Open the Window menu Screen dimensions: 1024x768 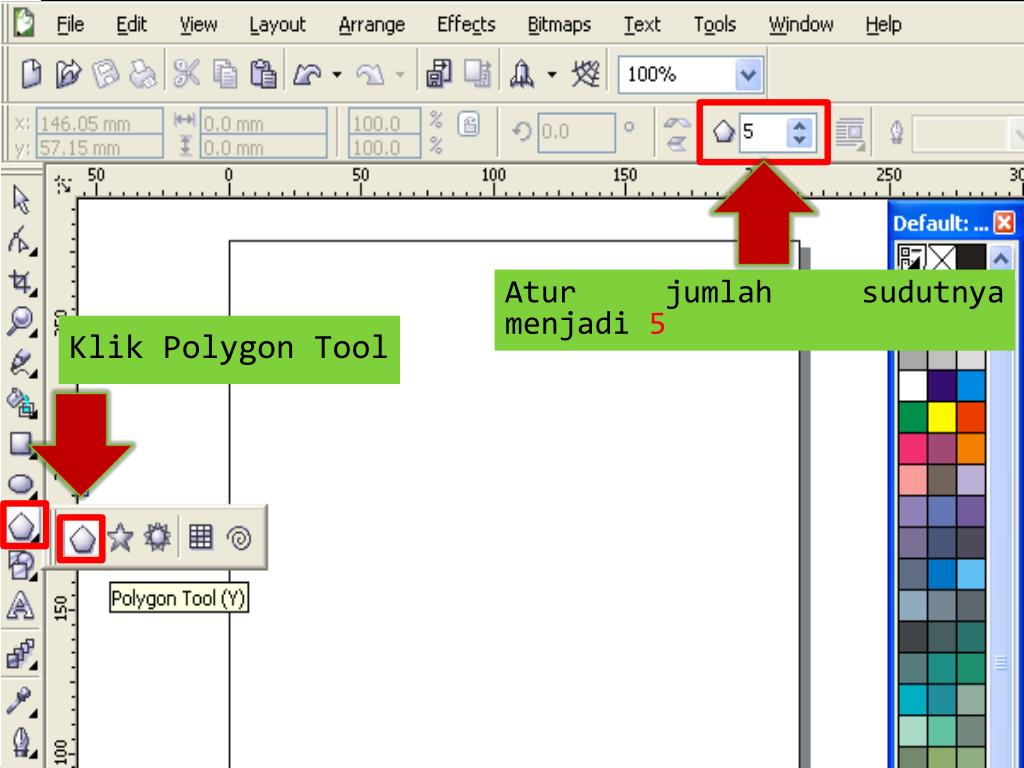pos(801,25)
